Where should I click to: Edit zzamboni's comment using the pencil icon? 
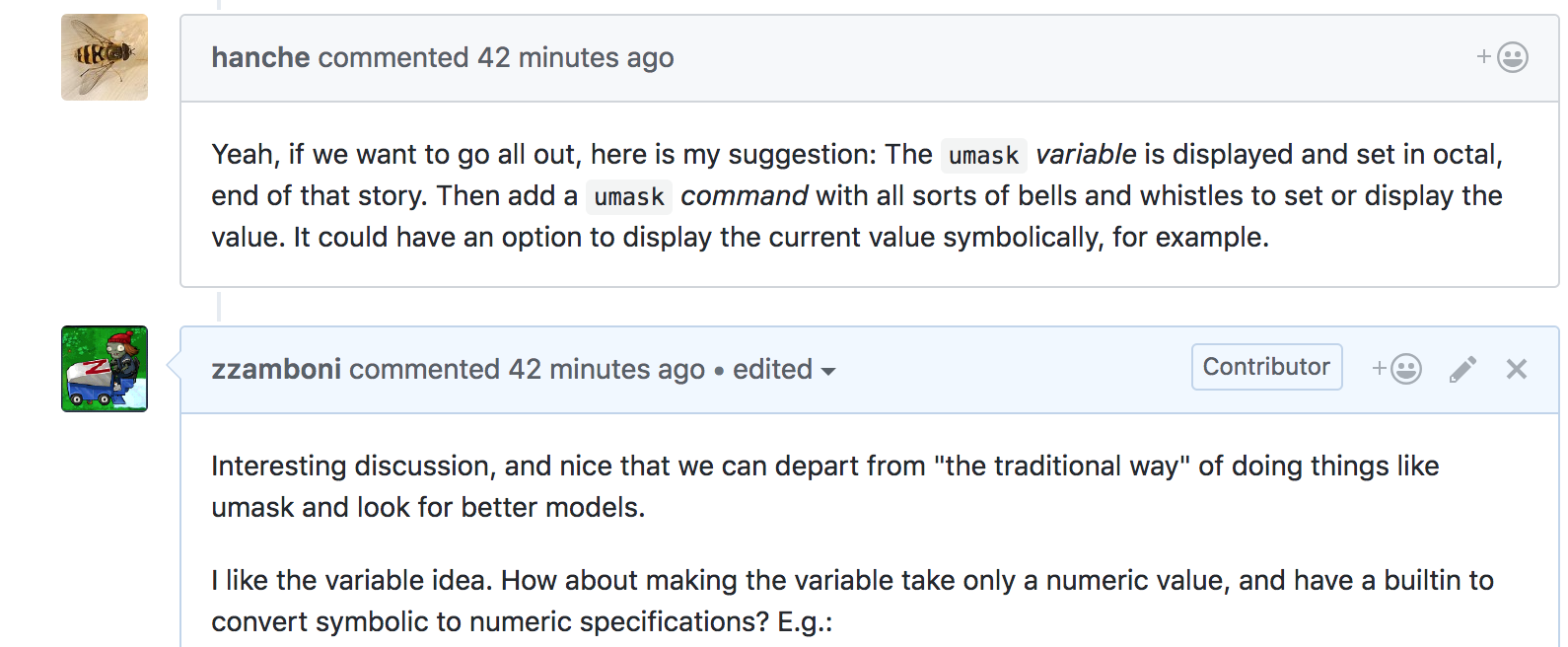pos(1462,368)
